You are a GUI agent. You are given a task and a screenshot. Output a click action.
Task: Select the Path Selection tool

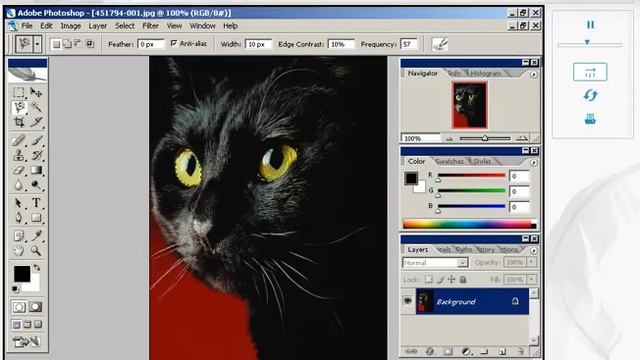point(18,203)
